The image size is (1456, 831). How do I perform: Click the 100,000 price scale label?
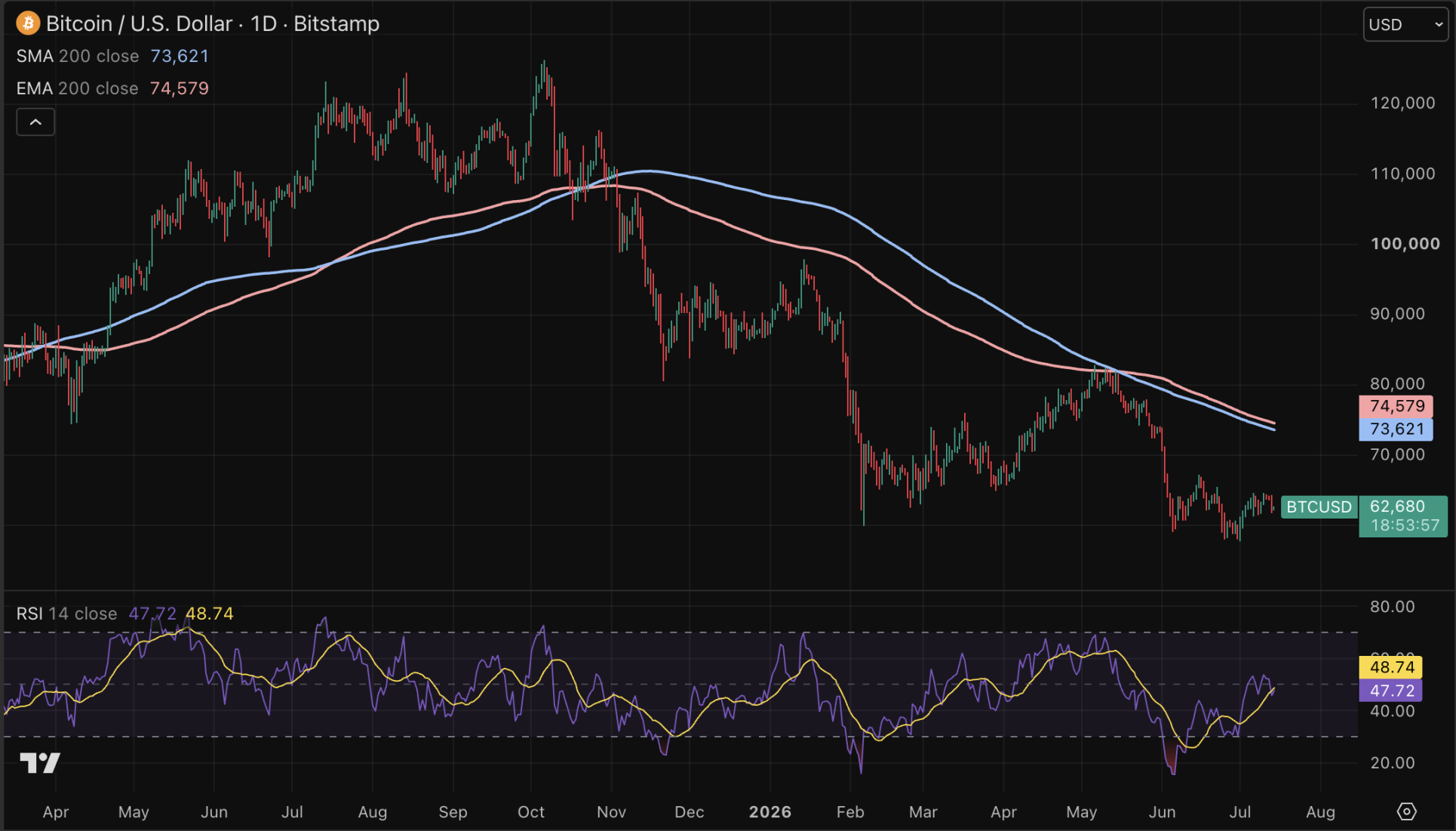click(1405, 244)
